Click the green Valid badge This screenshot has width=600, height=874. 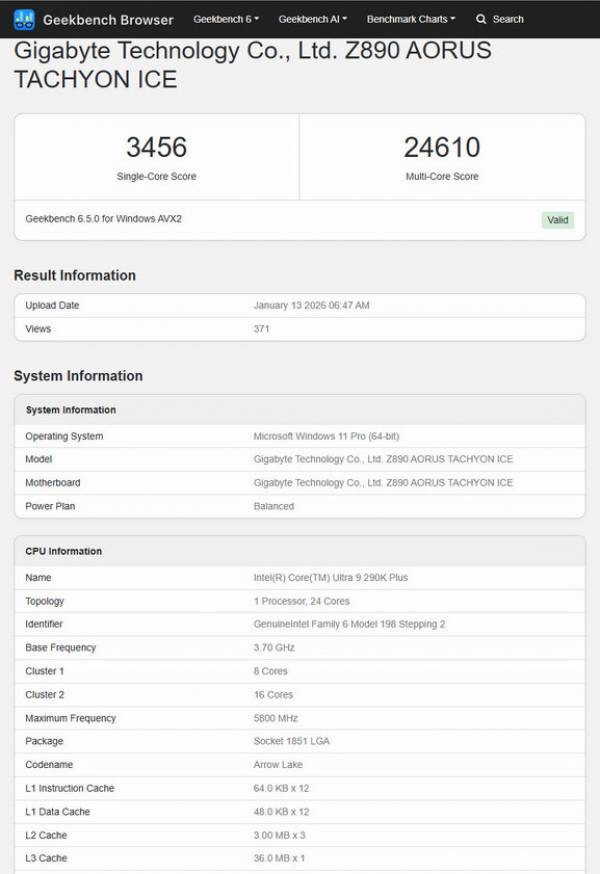point(557,220)
